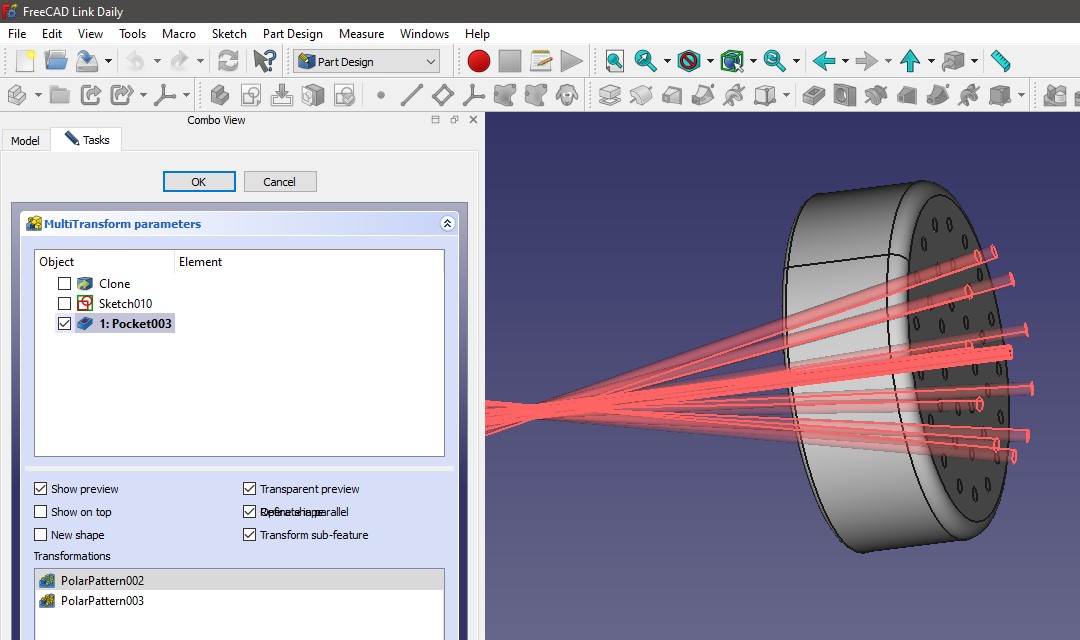Click the Fit All view icon

[x=614, y=61]
